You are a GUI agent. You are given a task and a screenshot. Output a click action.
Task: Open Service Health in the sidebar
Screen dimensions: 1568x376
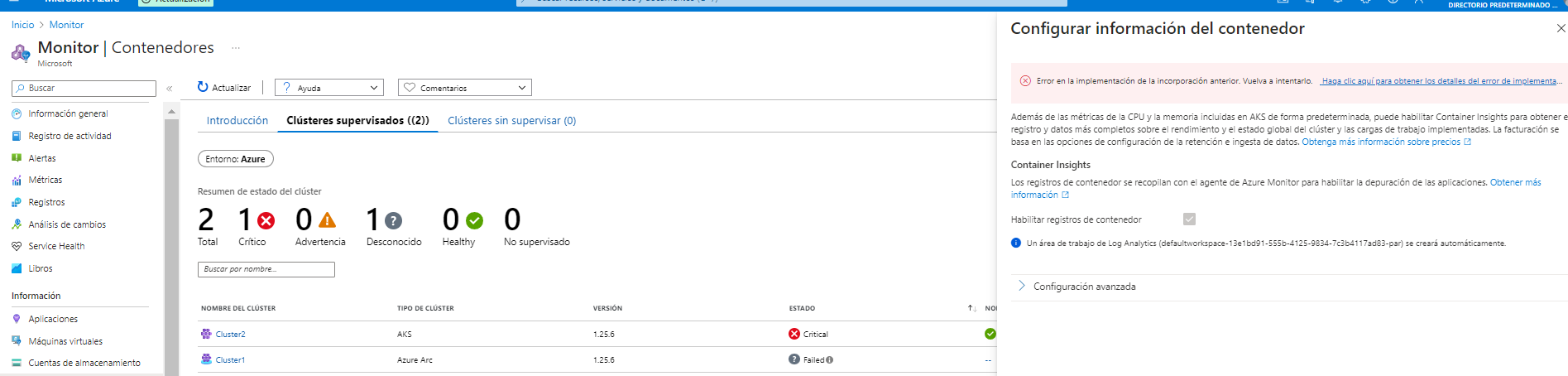[x=56, y=246]
